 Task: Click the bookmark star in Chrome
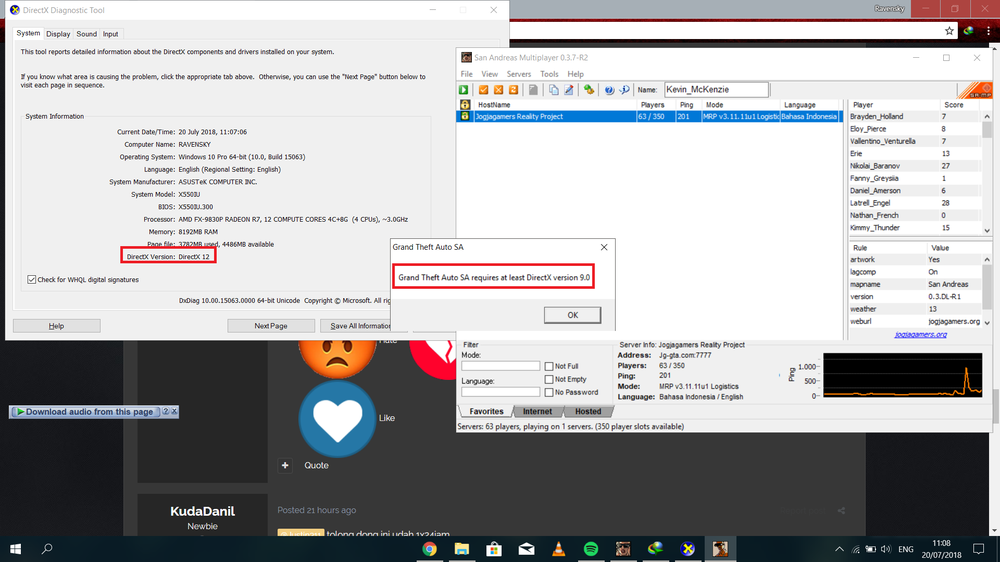[949, 31]
